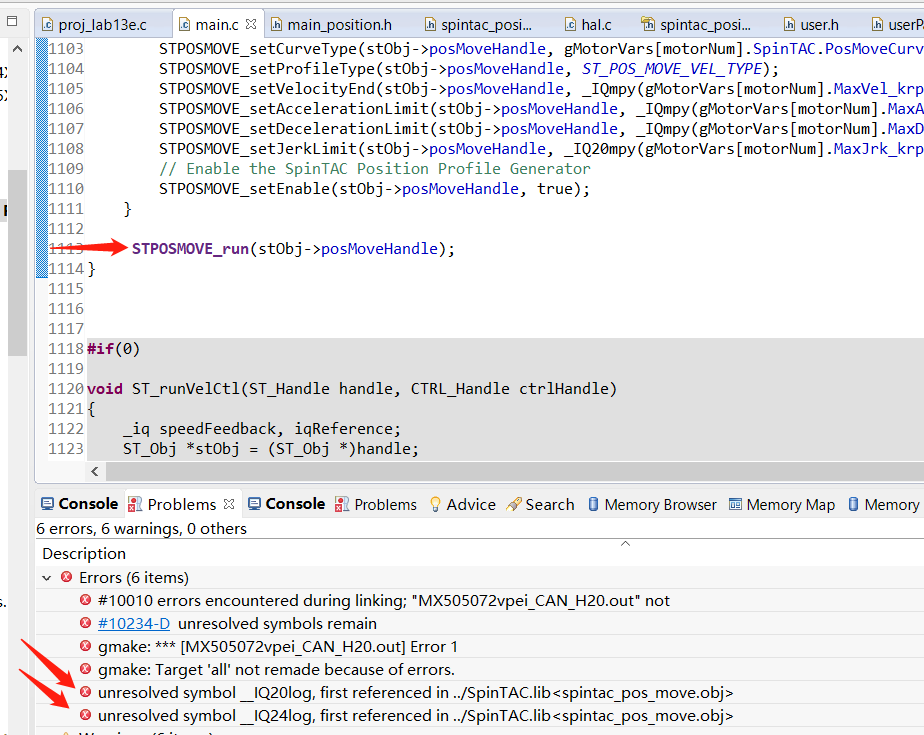The height and width of the screenshot is (735, 924).
Task: Click the hal.c file icon
Action: click(x=570, y=24)
